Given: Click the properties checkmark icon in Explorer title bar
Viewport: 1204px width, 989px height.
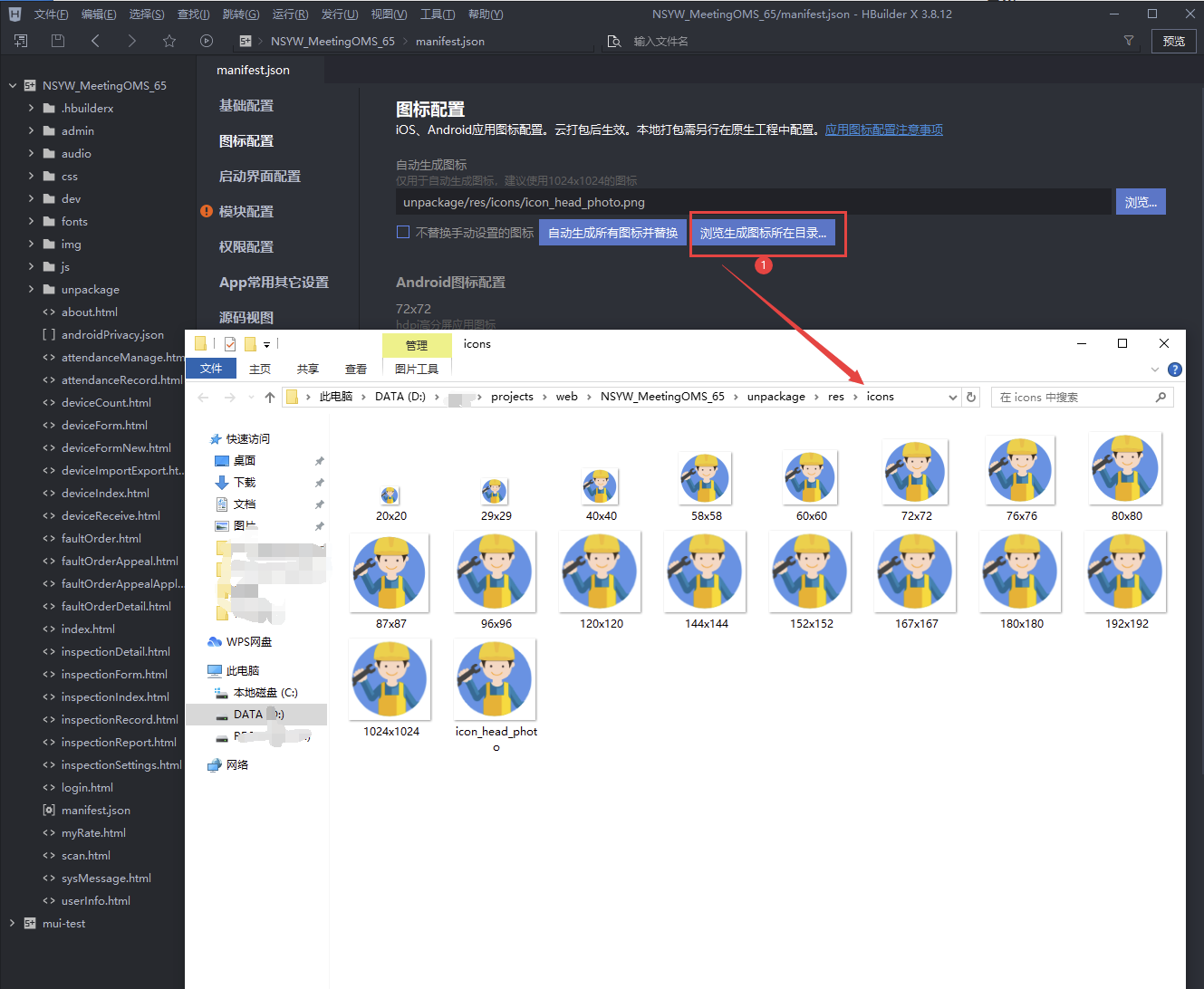Looking at the screenshot, I should click(230, 344).
